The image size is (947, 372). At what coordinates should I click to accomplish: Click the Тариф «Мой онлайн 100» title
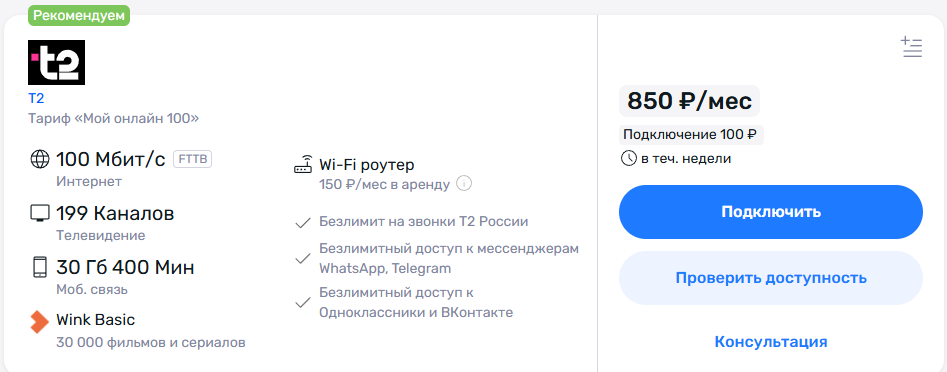(114, 118)
